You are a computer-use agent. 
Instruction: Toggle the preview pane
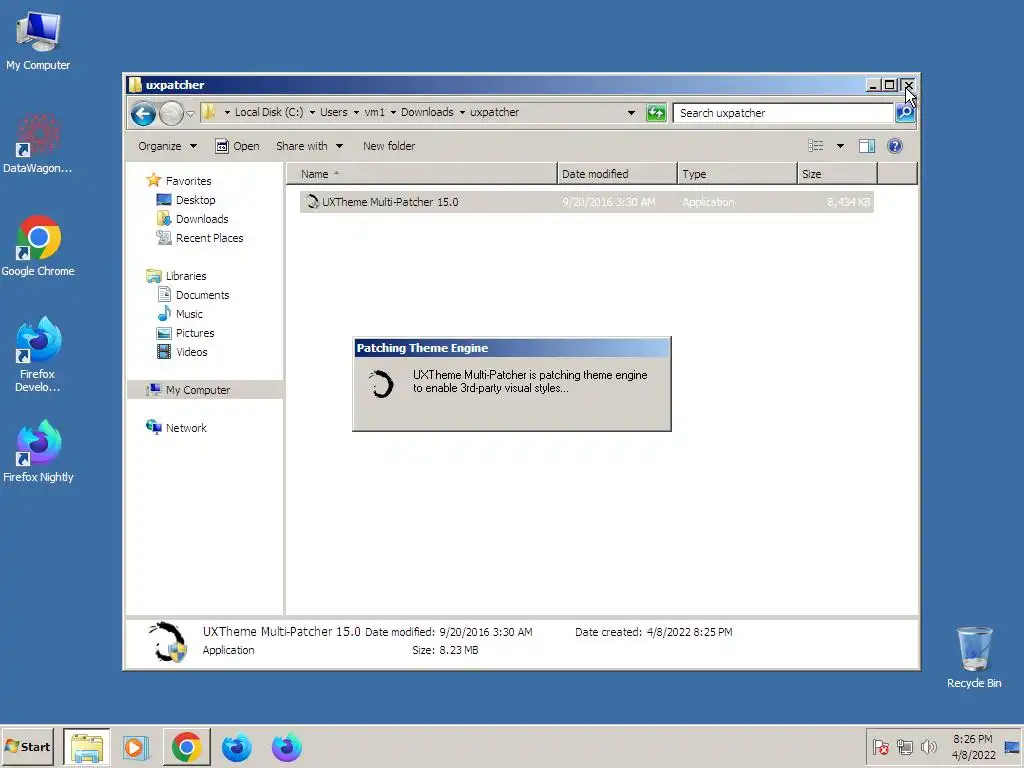[867, 146]
